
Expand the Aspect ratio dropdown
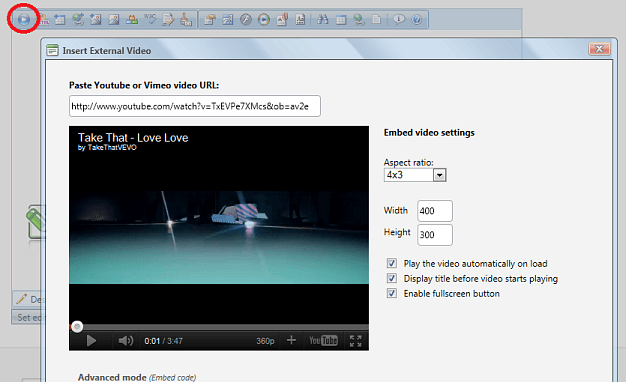tap(440, 175)
